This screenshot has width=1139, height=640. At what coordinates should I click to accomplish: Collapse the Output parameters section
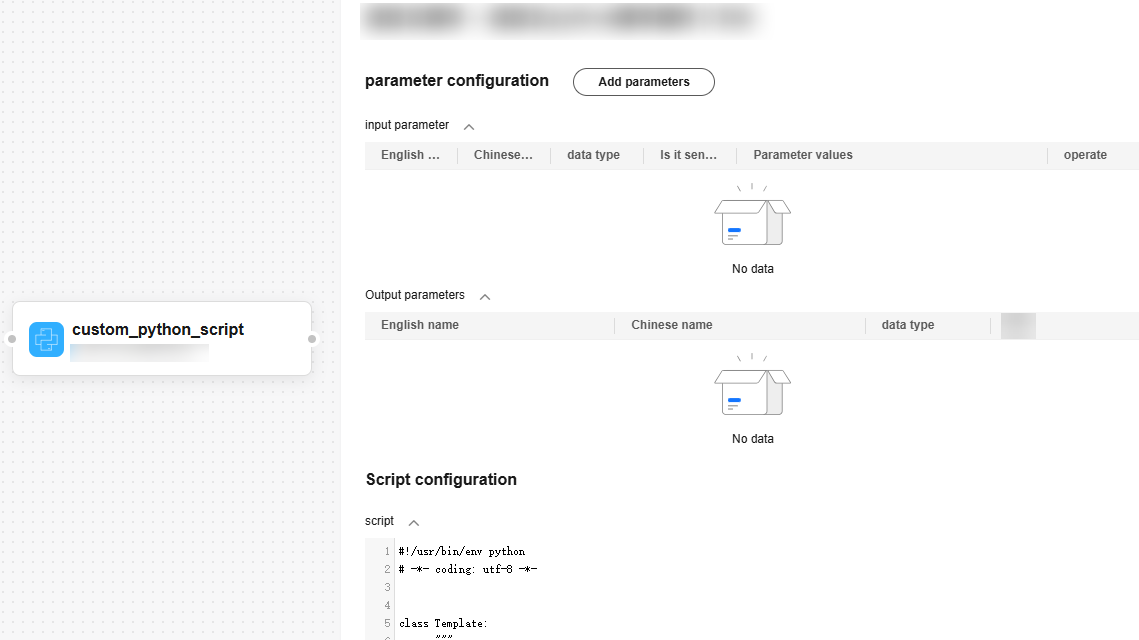click(485, 297)
